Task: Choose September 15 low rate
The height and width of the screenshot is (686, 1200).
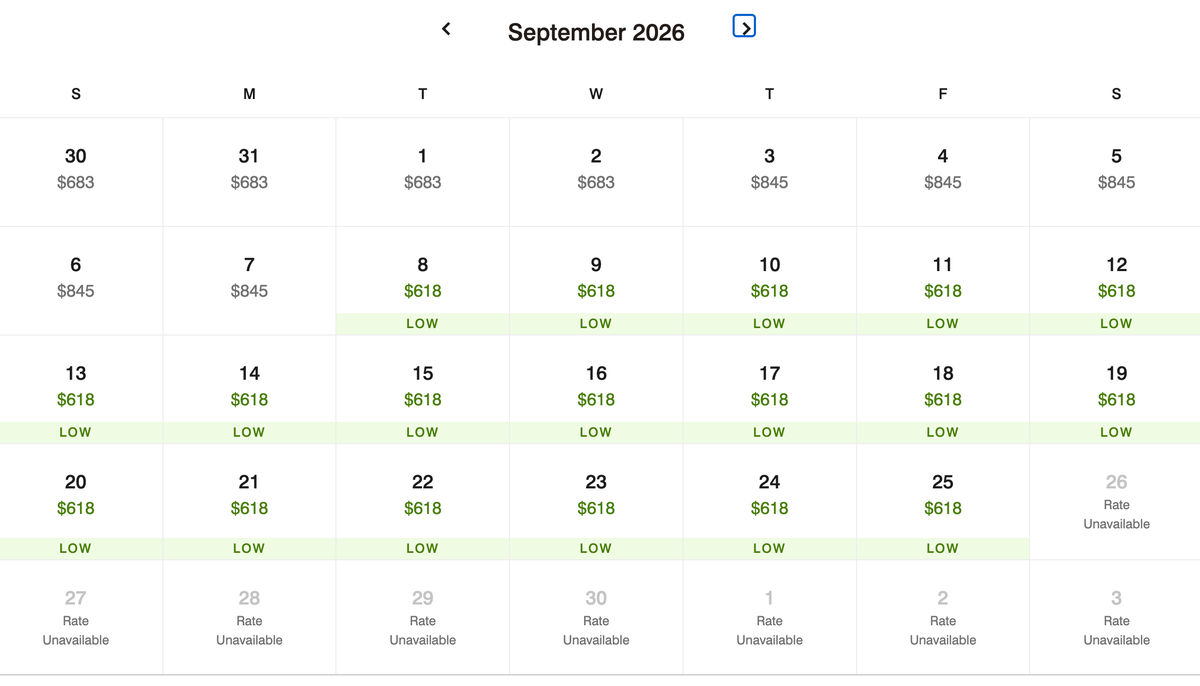Action: pyautogui.click(x=422, y=387)
